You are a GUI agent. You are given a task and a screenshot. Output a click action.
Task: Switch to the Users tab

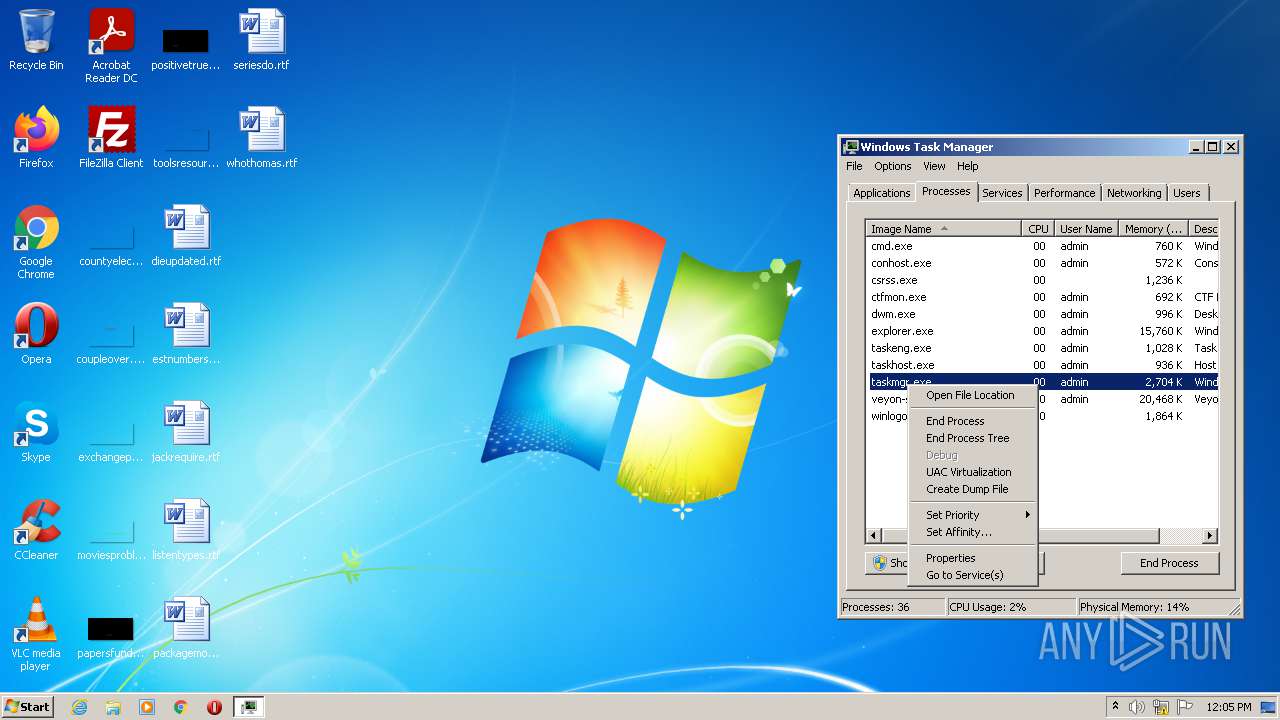[x=1187, y=193]
